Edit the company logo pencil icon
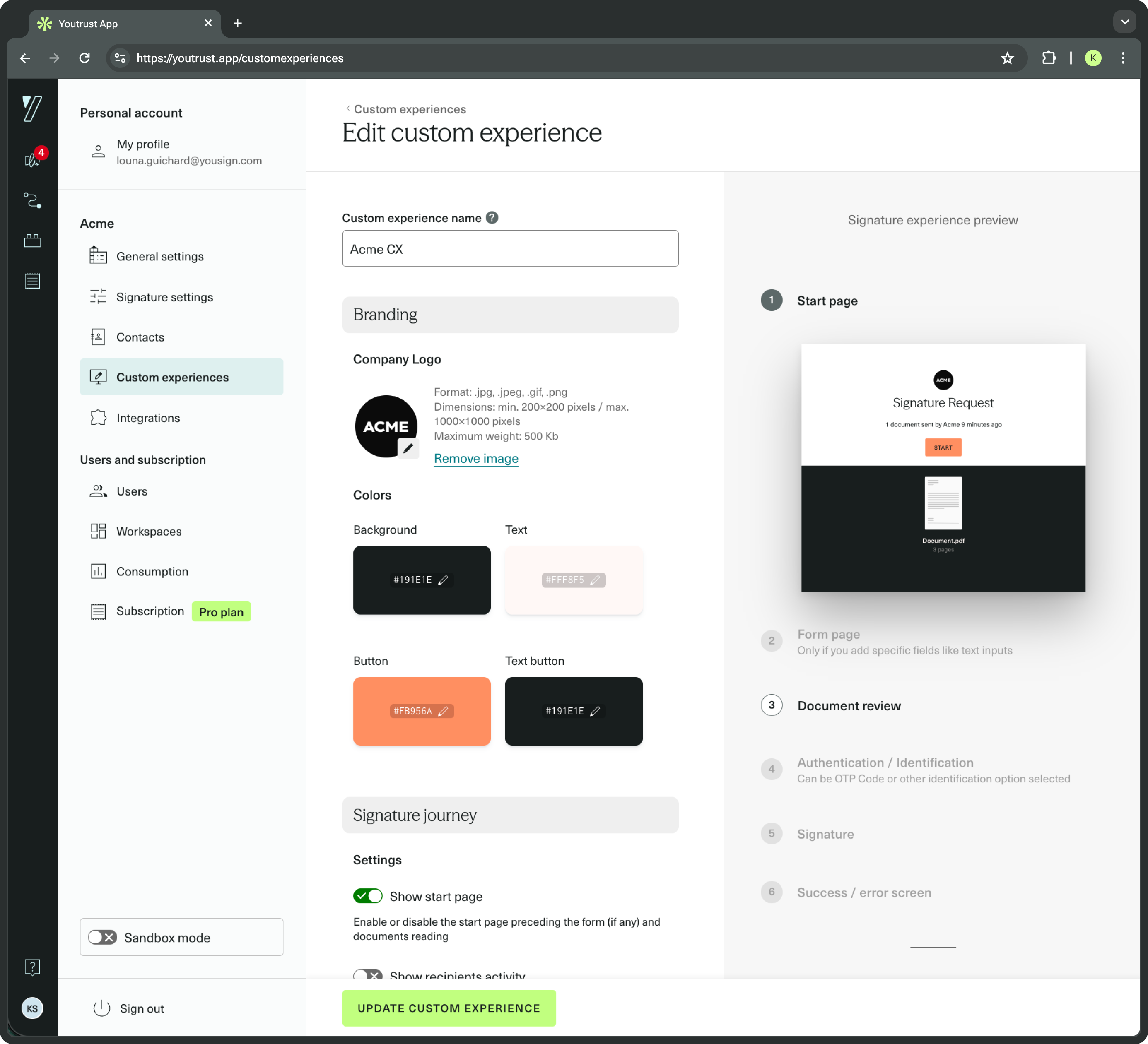This screenshot has height=1044, width=1148. (x=408, y=449)
